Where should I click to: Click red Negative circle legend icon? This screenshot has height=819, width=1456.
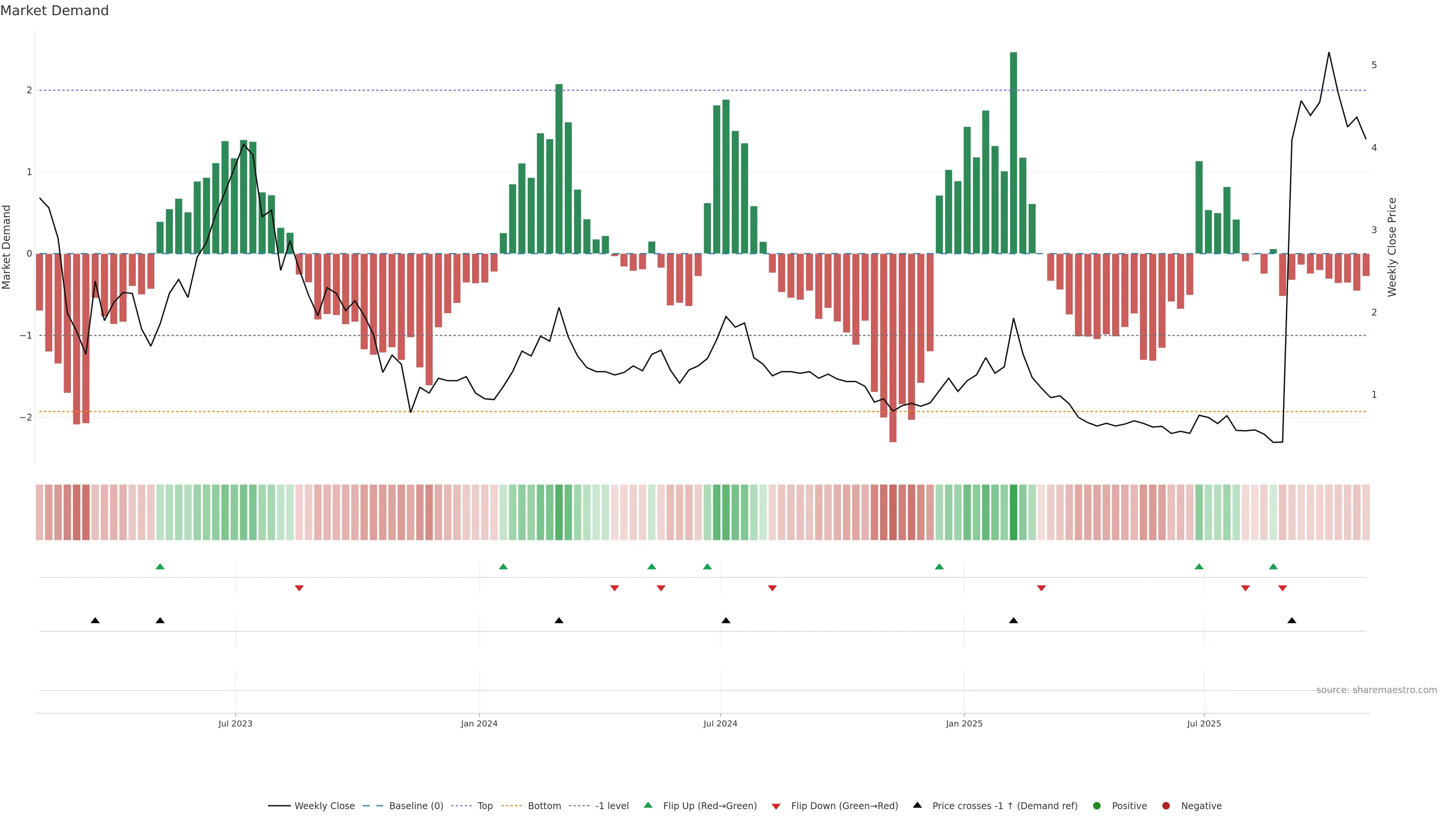(x=1166, y=805)
